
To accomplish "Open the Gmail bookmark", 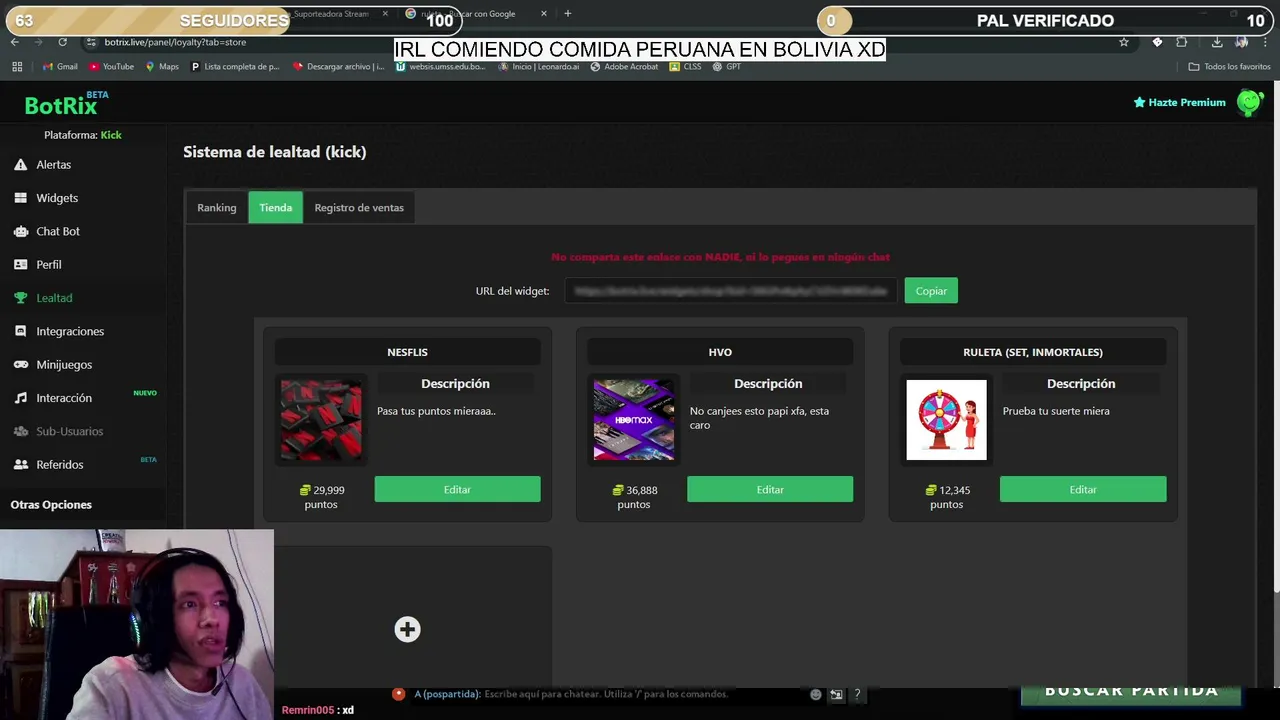I will pos(60,67).
